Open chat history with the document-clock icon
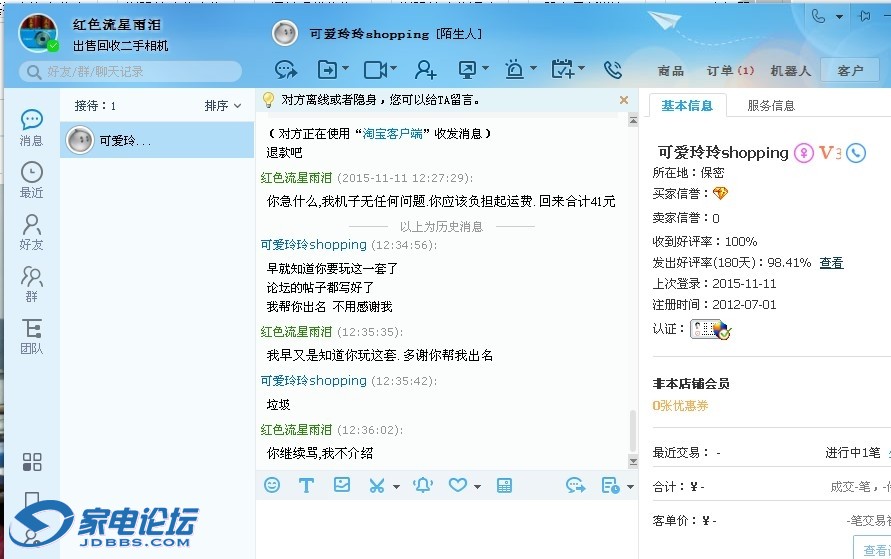Viewport: 891px width, 559px height. (x=610, y=486)
